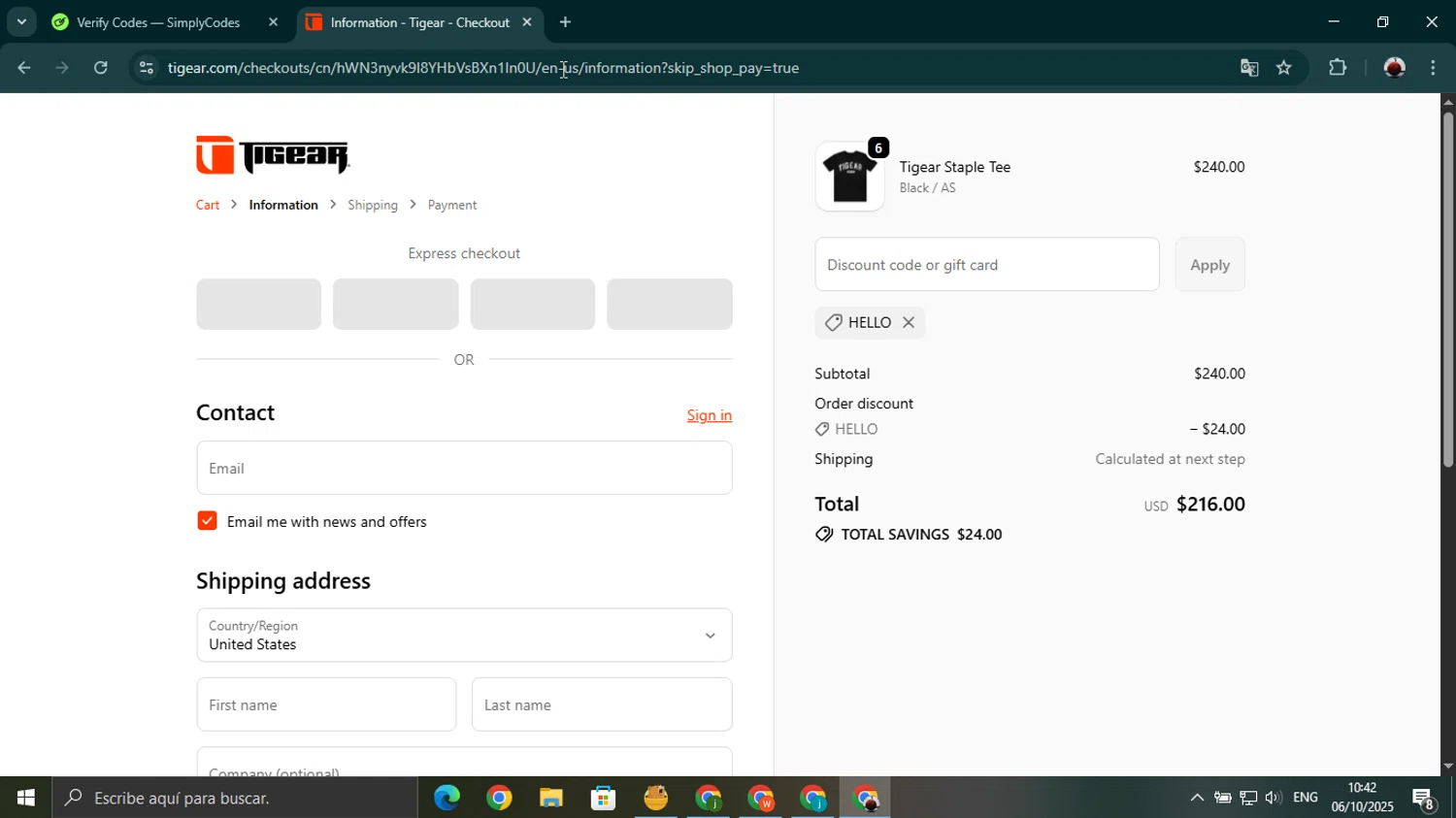Click the network tray icon
The height and width of the screenshot is (818, 1456).
pyautogui.click(x=1248, y=798)
